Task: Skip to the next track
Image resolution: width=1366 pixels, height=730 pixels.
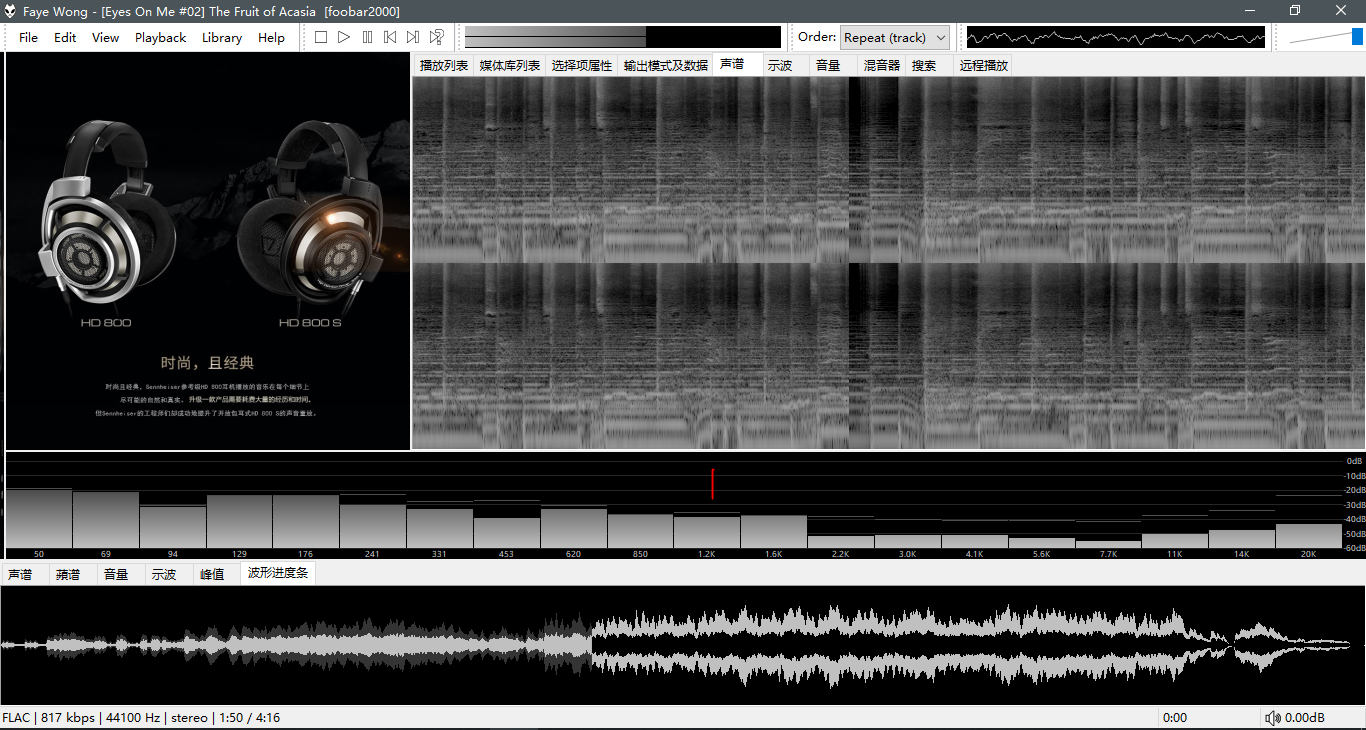Action: [x=413, y=37]
